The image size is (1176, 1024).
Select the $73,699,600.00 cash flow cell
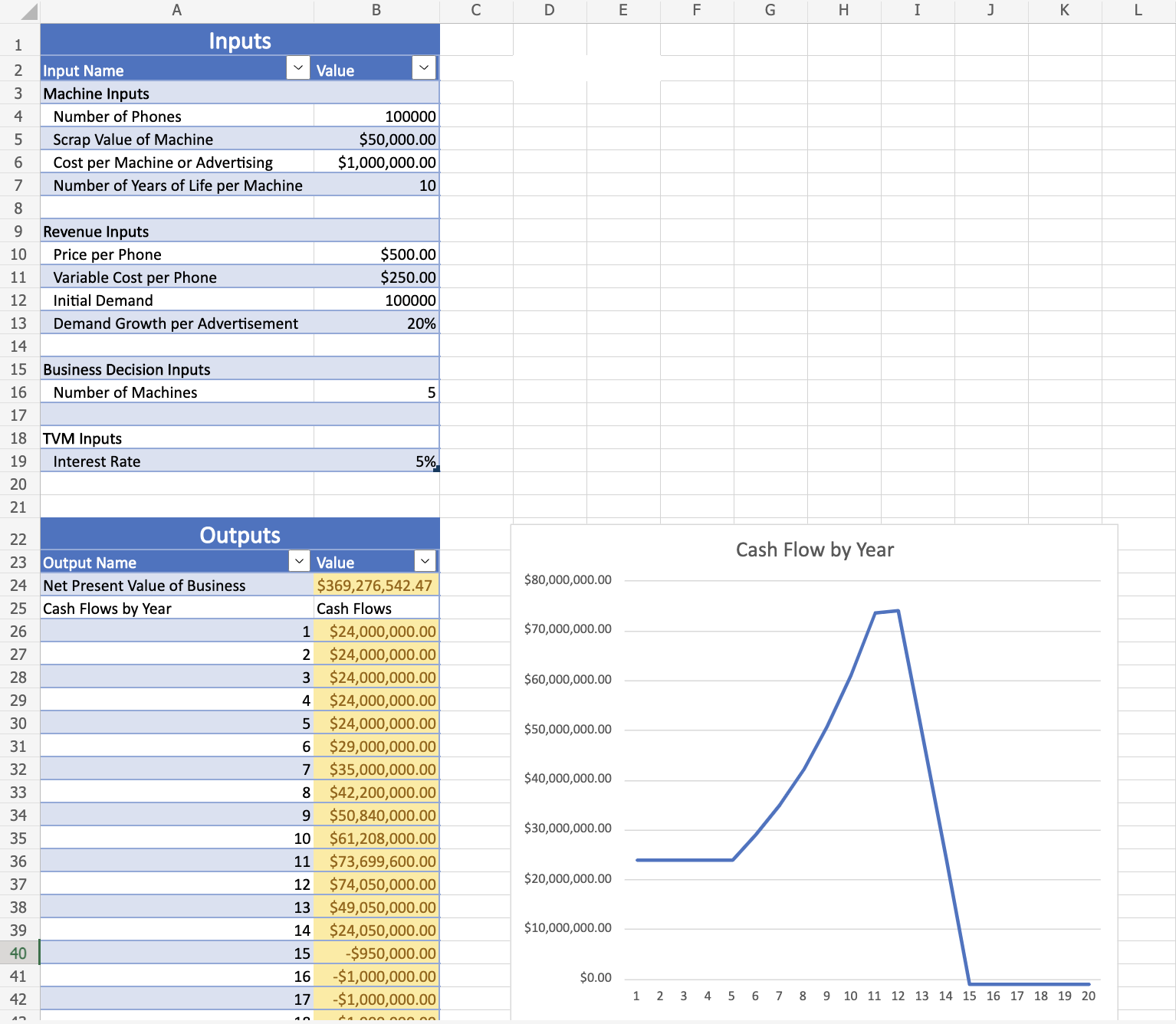coord(376,861)
